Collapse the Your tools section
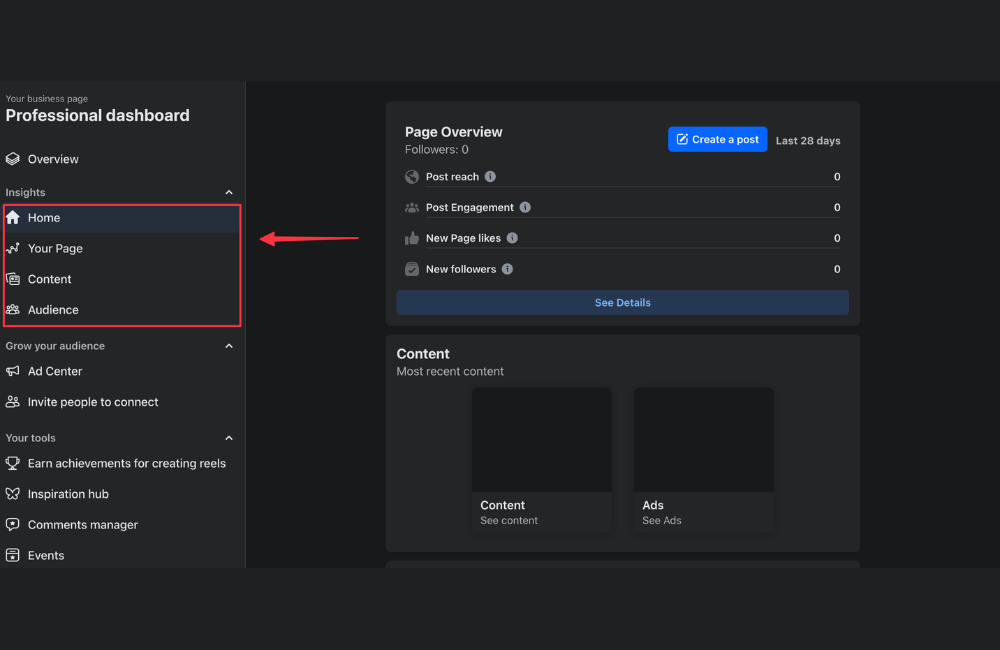Viewport: 1000px width, 650px height. click(229, 438)
